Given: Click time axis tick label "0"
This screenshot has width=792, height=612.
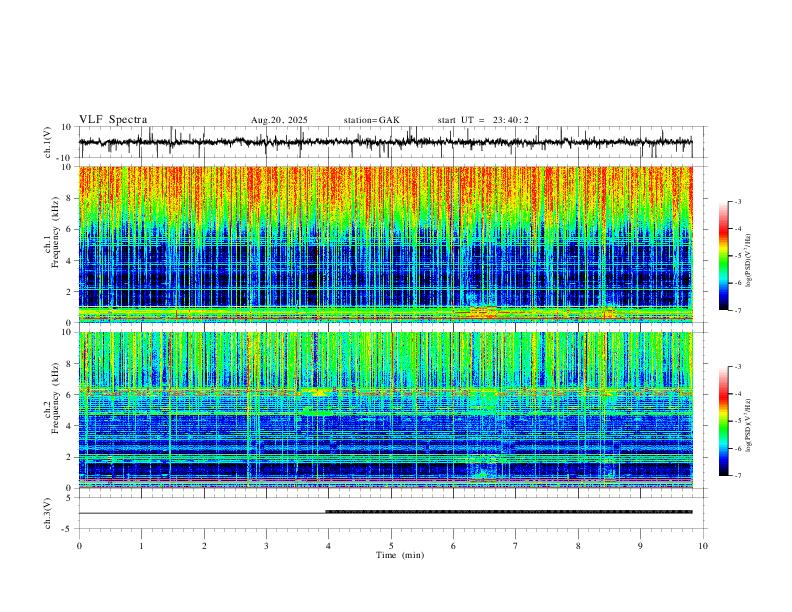Looking at the screenshot, I should click(x=79, y=546).
